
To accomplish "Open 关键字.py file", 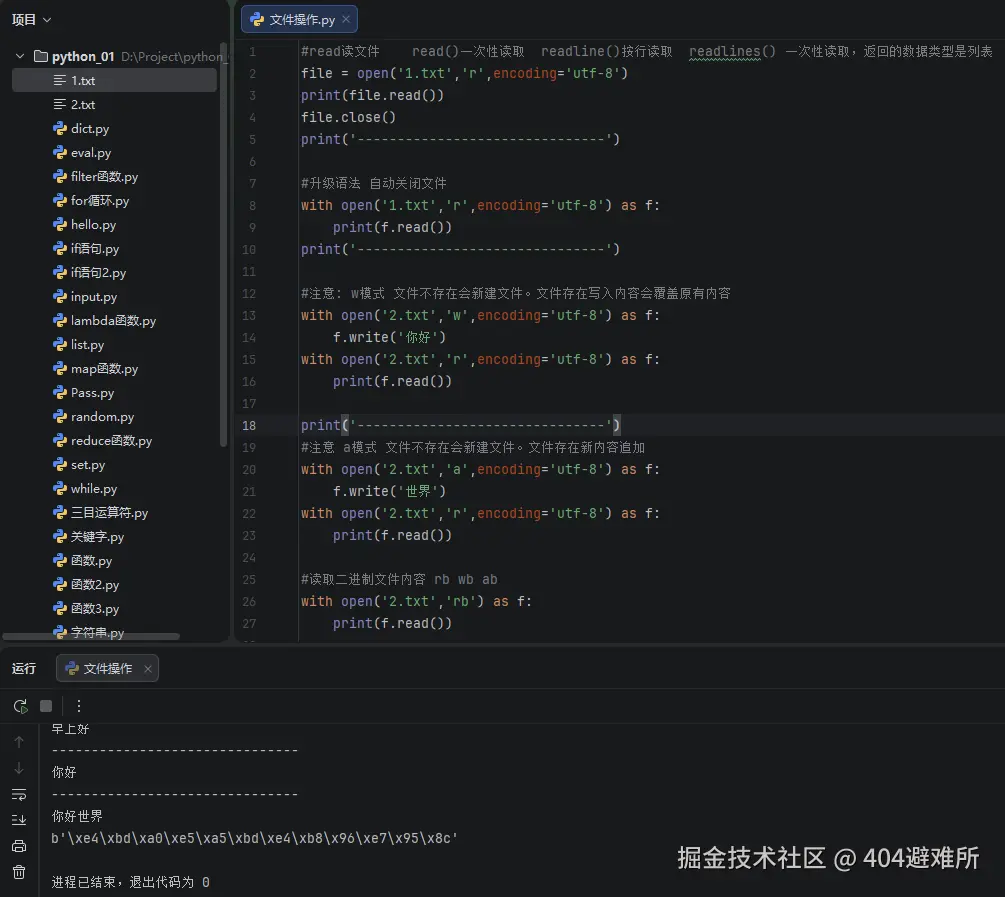I will 97,537.
